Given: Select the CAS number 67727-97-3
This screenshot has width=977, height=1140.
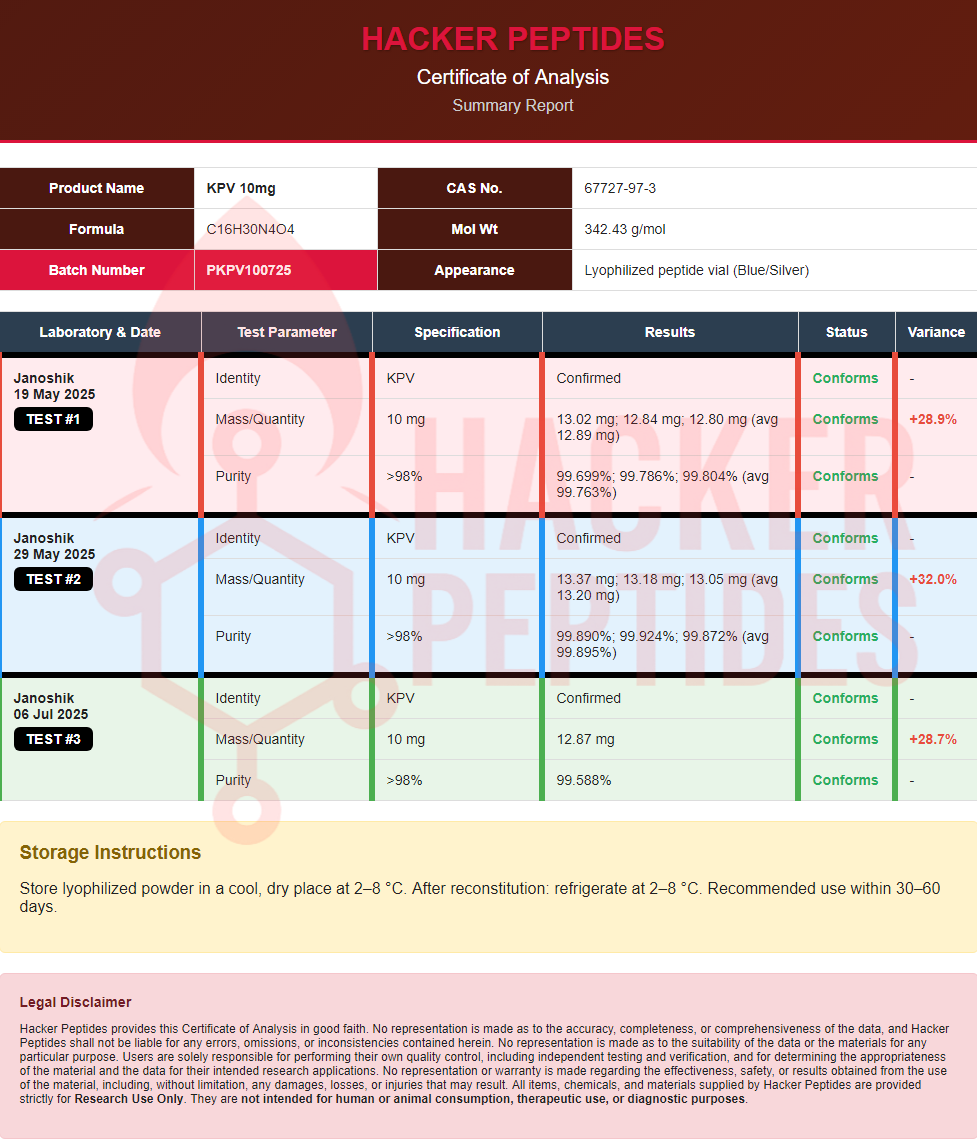Looking at the screenshot, I should (x=620, y=188).
